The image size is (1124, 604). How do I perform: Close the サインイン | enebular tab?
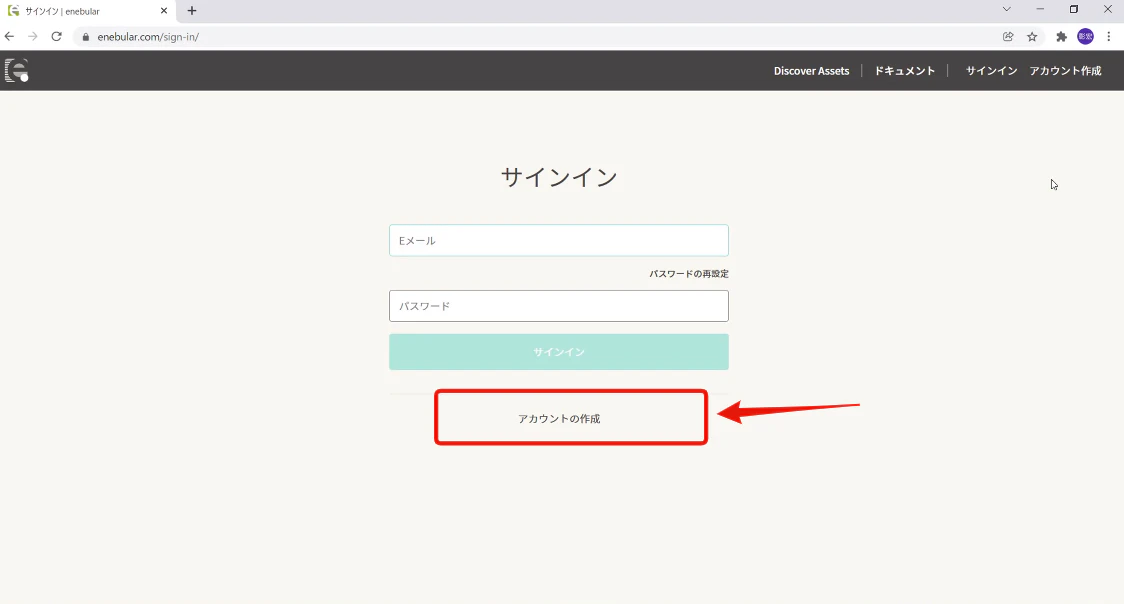point(163,11)
